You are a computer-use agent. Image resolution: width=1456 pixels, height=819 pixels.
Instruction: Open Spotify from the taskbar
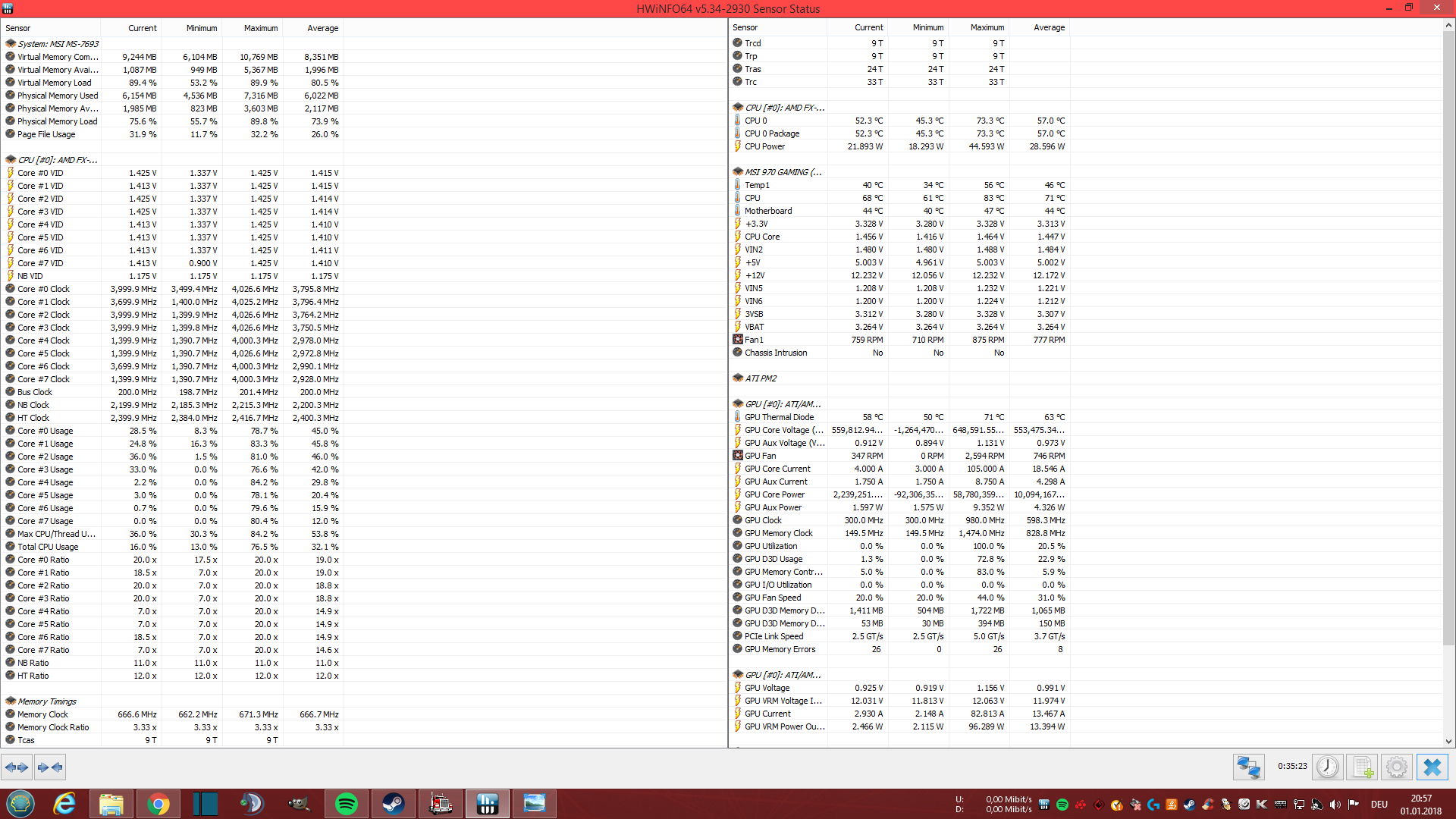pyautogui.click(x=347, y=804)
